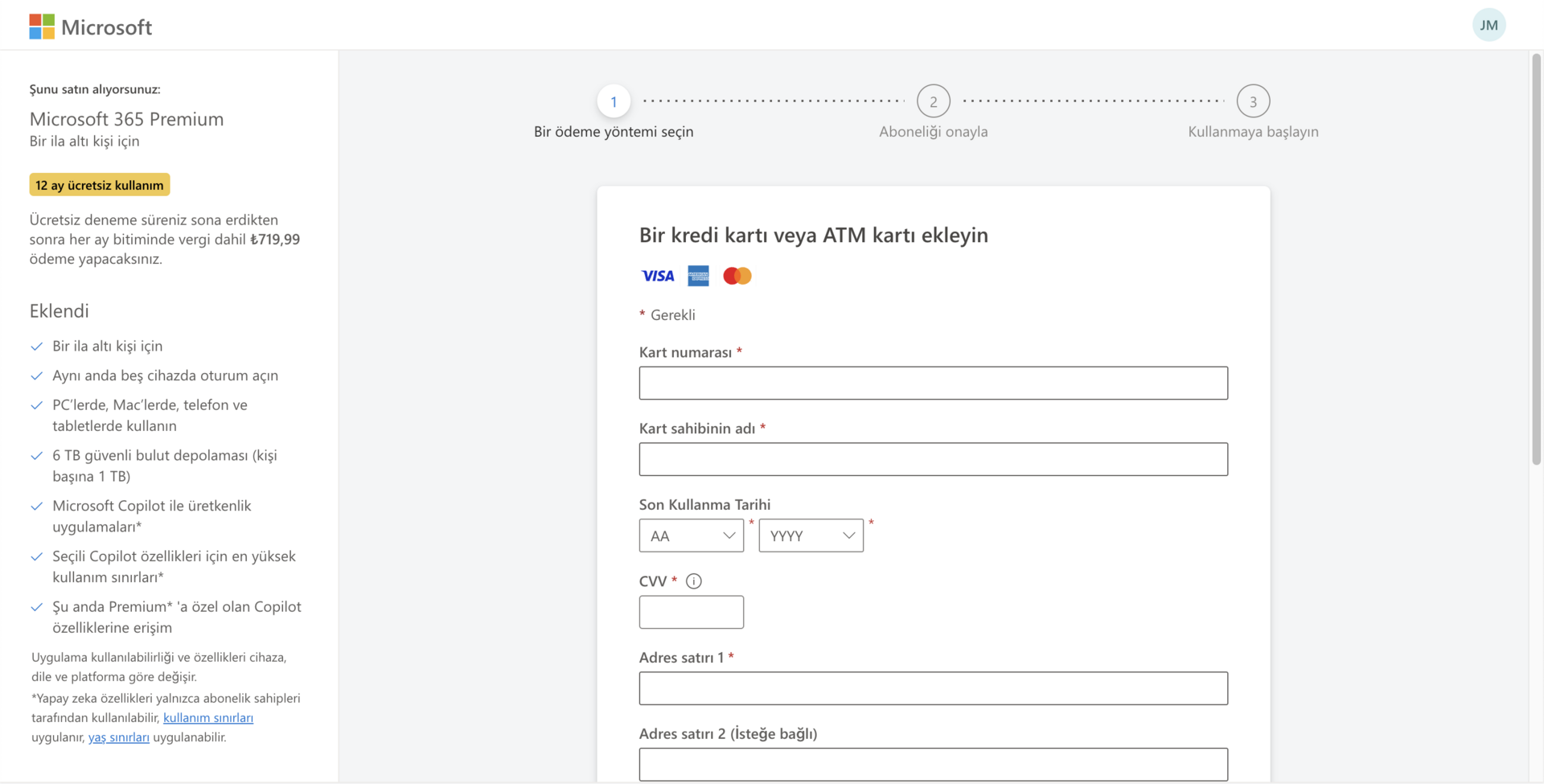Click step 2 circle indicator

tap(933, 101)
